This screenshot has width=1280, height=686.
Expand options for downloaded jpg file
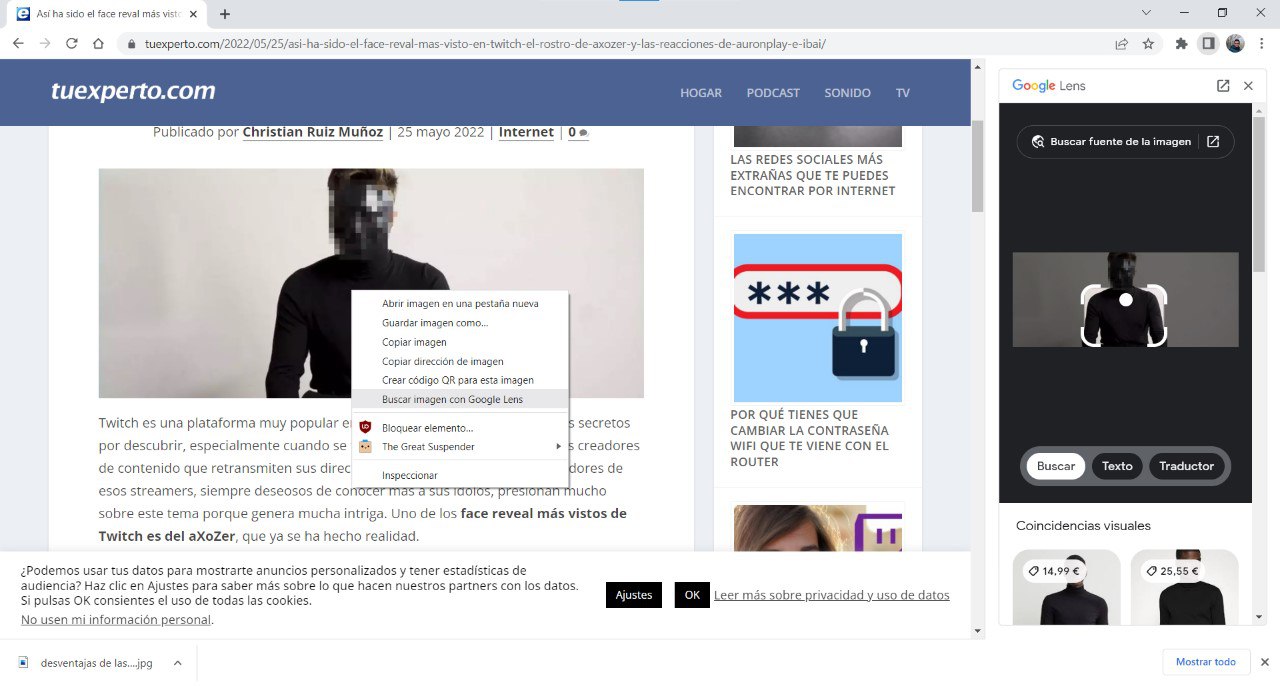click(x=177, y=663)
